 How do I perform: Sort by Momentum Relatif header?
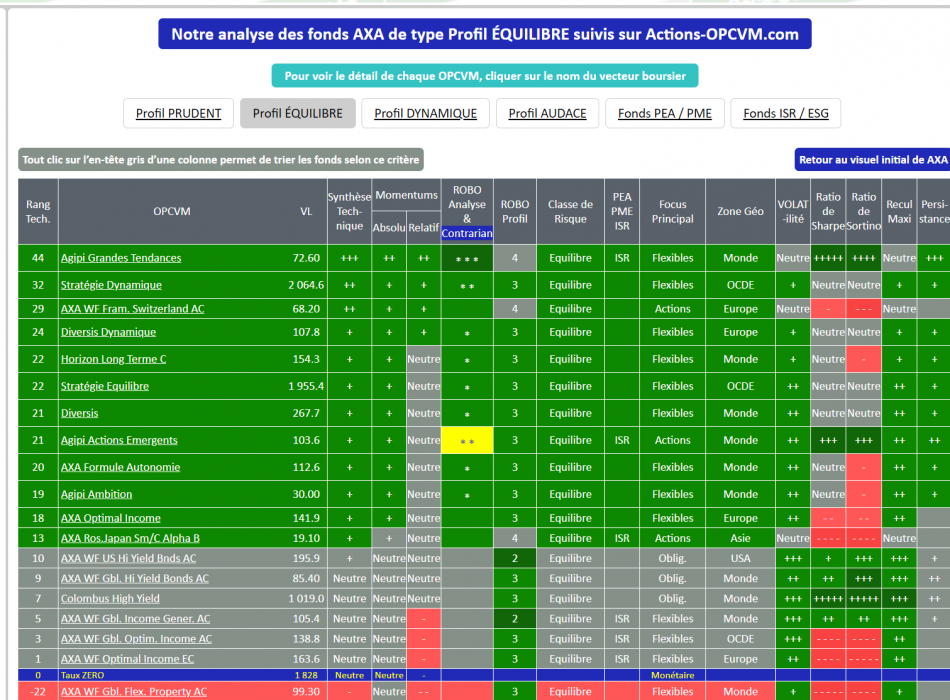click(x=424, y=228)
